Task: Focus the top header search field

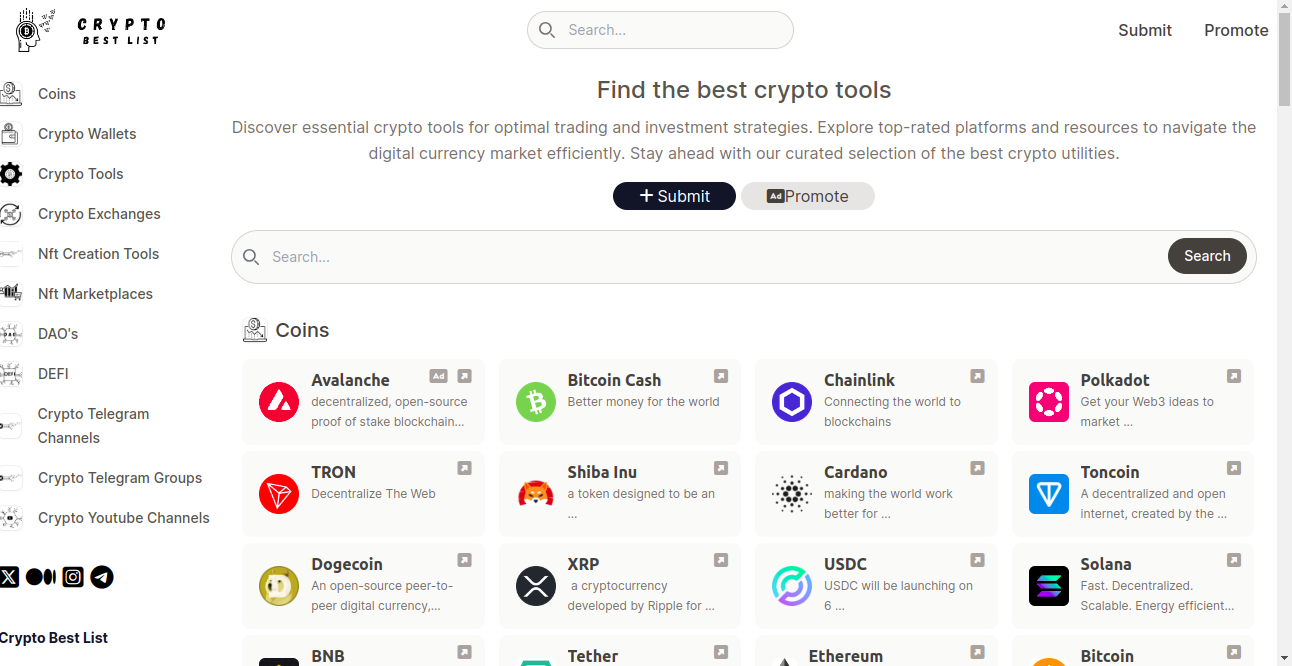Action: coord(660,30)
